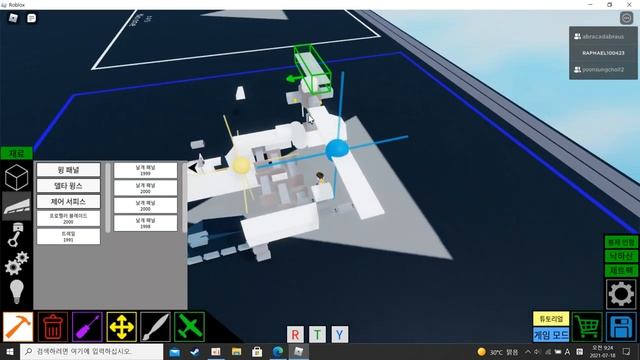Viewport: 640px width, 360px height.
Task: Select the third wing panel part
Action: coord(145,205)
